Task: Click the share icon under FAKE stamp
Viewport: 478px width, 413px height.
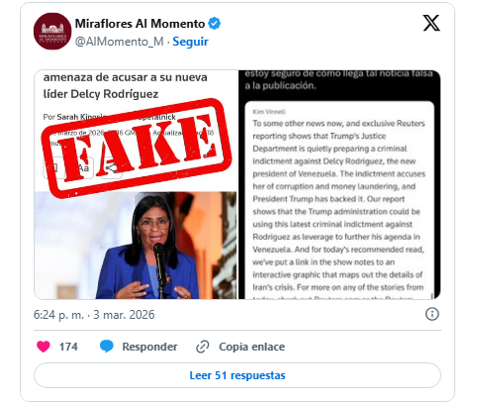Action: pos(112,168)
